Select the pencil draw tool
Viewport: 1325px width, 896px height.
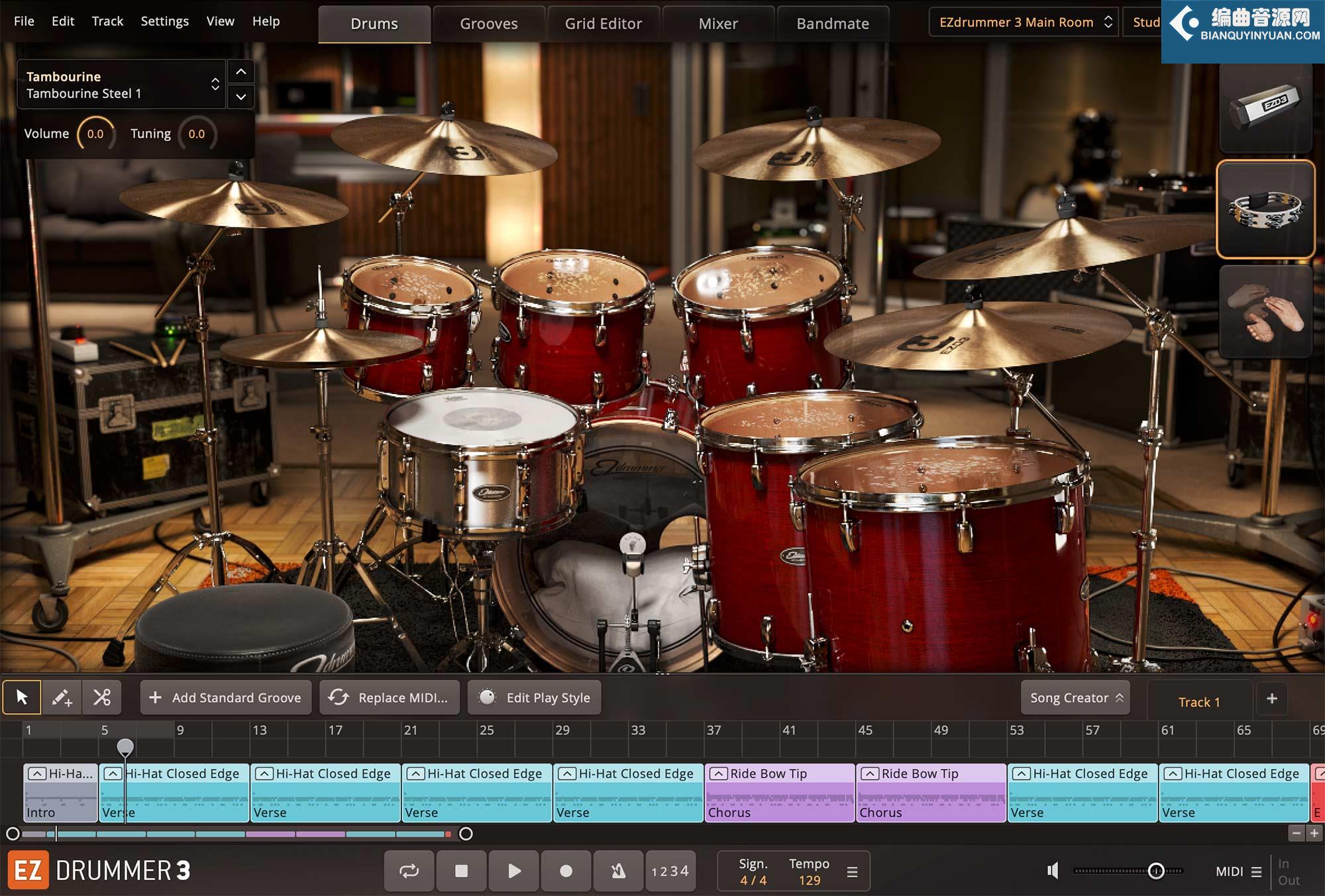pos(62,697)
